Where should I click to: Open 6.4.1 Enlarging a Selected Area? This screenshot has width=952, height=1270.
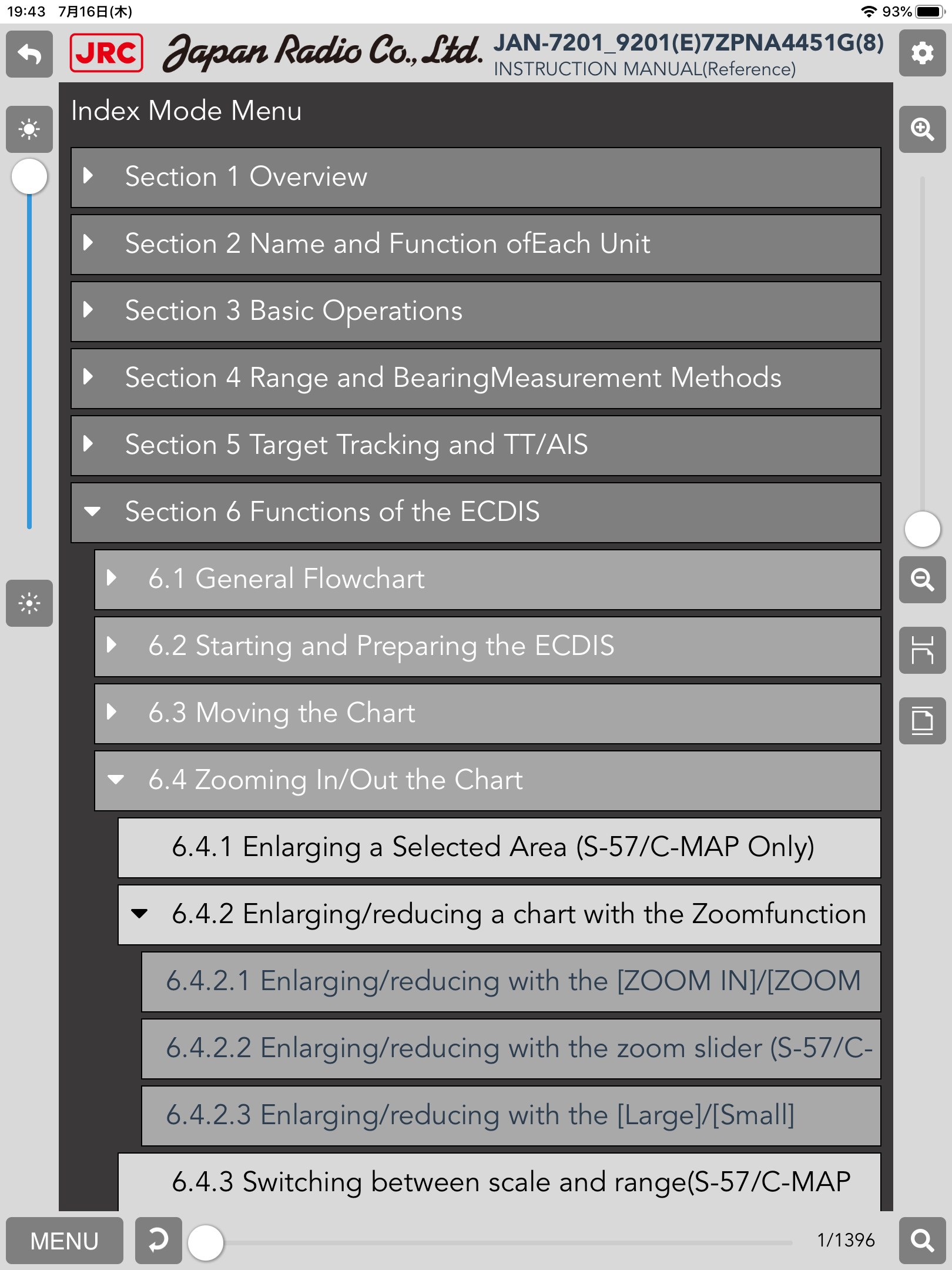pos(500,847)
